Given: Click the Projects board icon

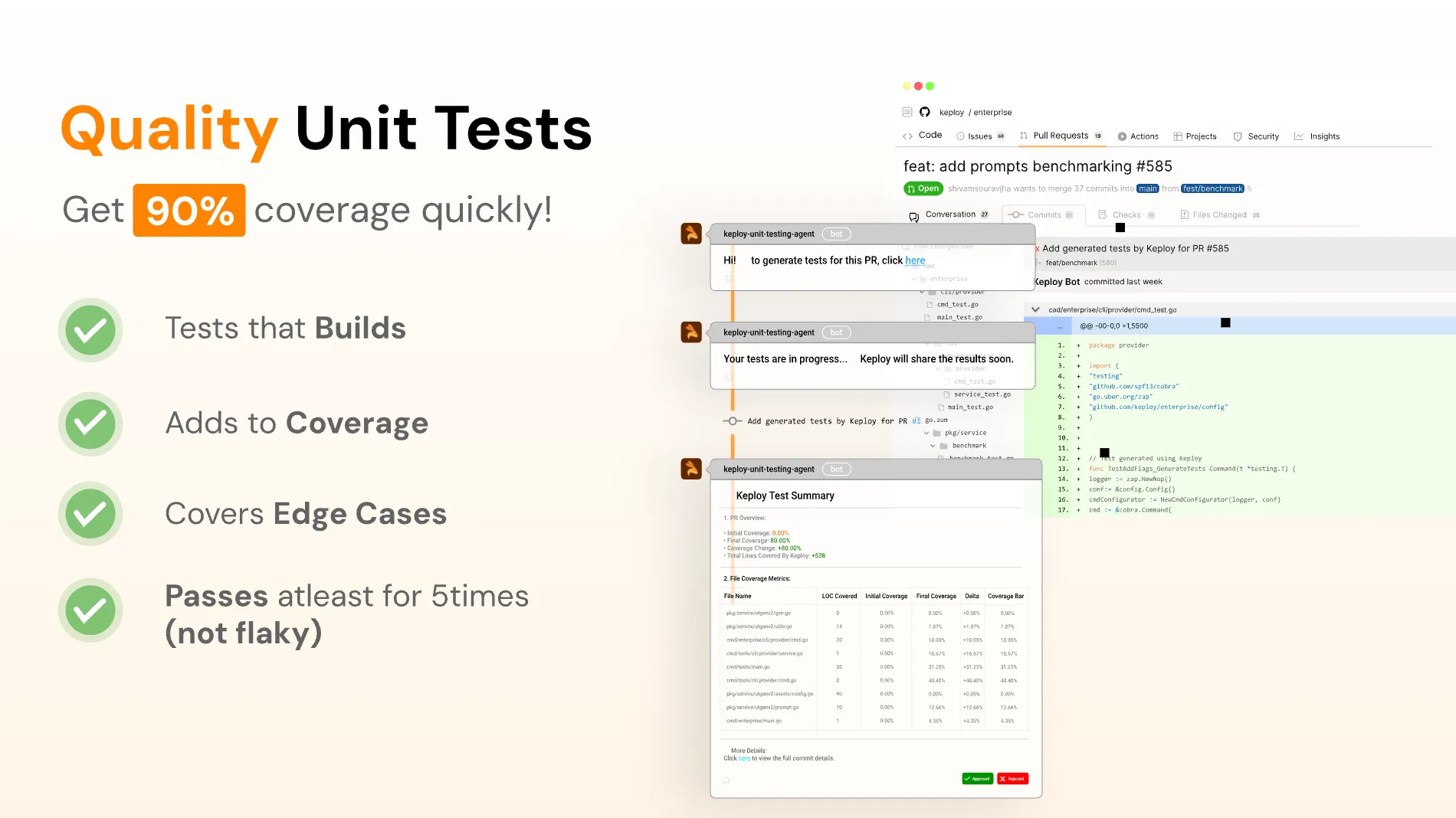Looking at the screenshot, I should [1178, 136].
